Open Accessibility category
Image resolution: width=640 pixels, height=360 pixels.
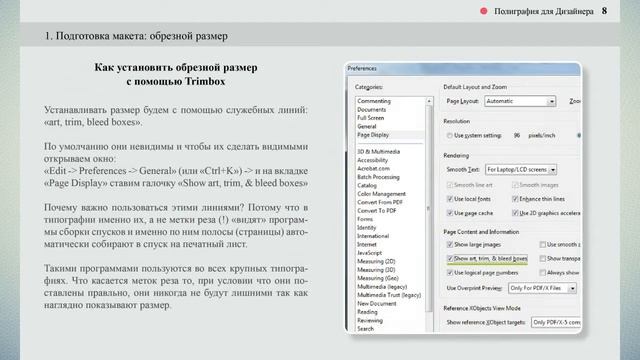[x=372, y=160]
